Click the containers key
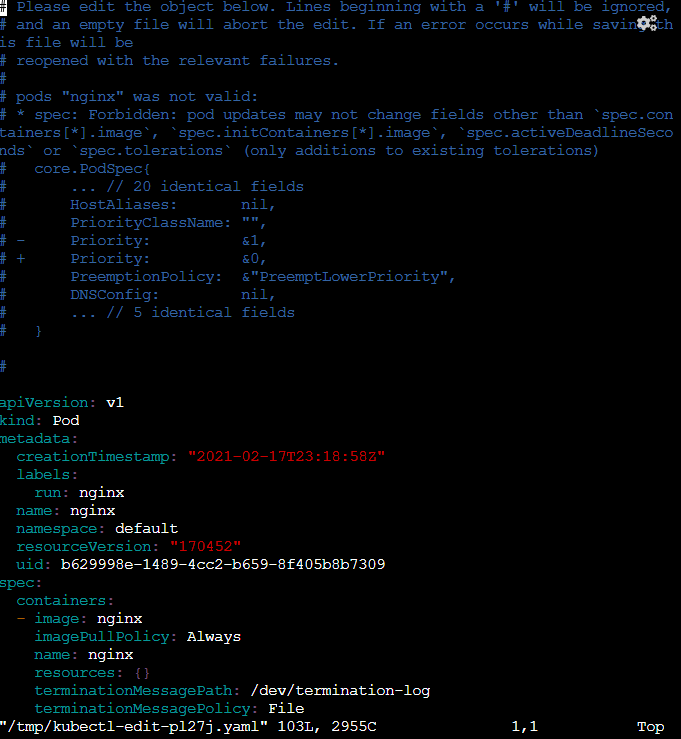This screenshot has height=739, width=681. click(x=62, y=601)
